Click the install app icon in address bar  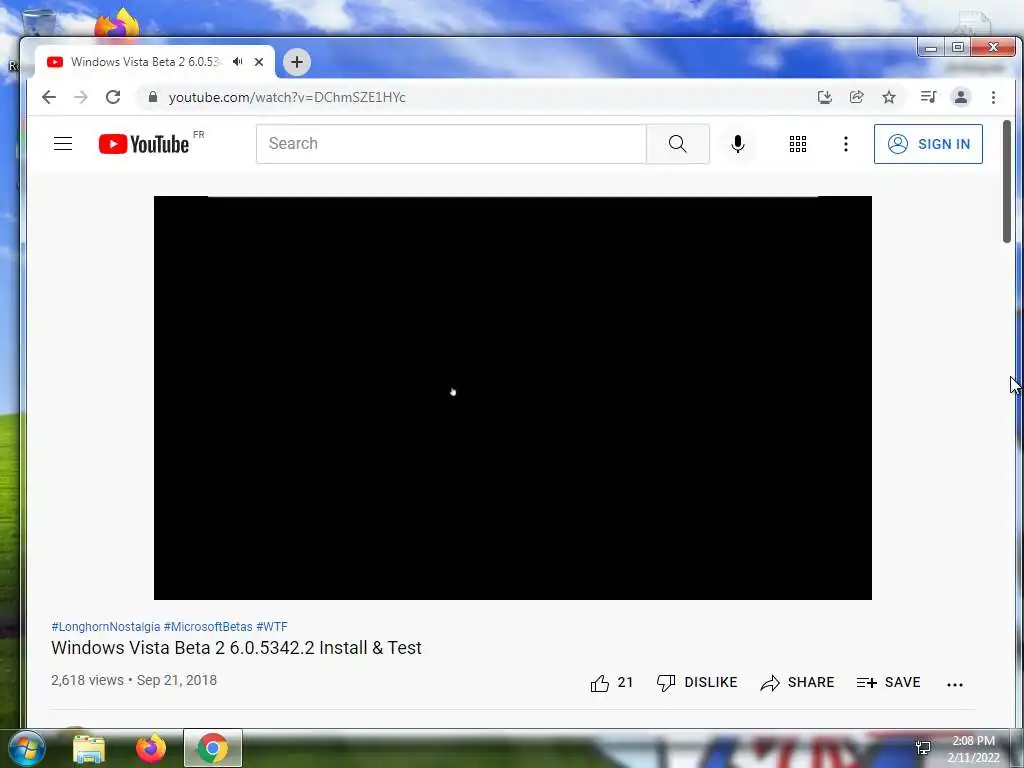[825, 97]
